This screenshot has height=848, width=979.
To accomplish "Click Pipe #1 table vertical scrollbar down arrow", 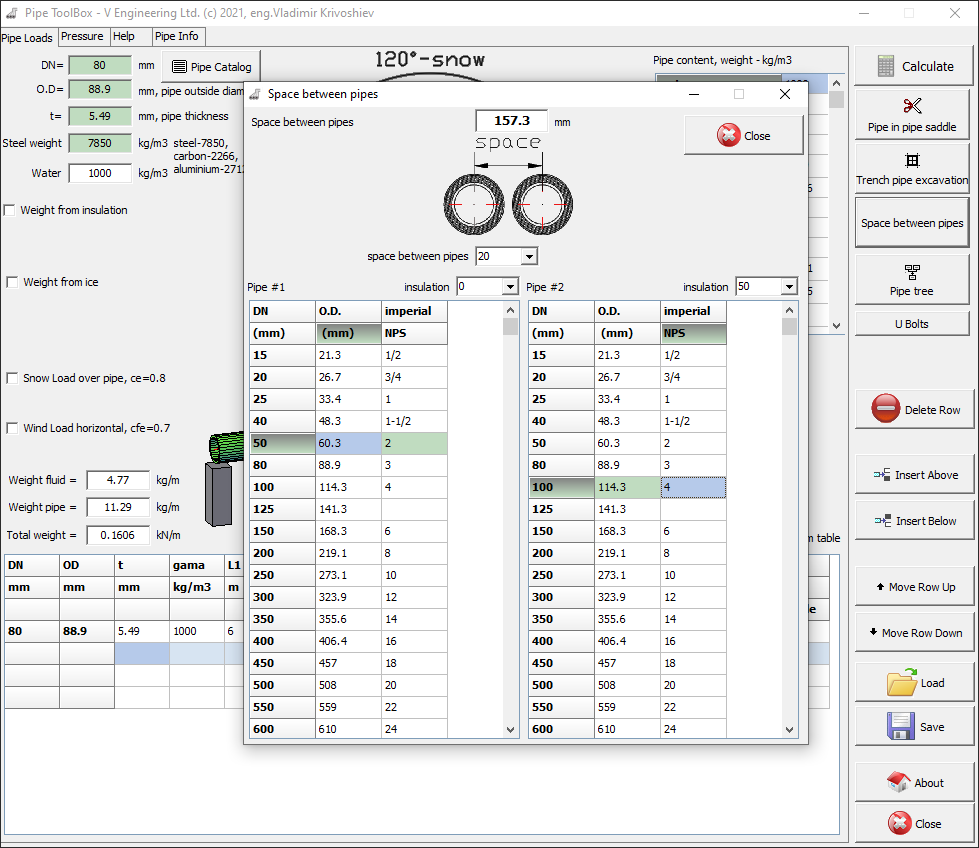I will click(511, 730).
